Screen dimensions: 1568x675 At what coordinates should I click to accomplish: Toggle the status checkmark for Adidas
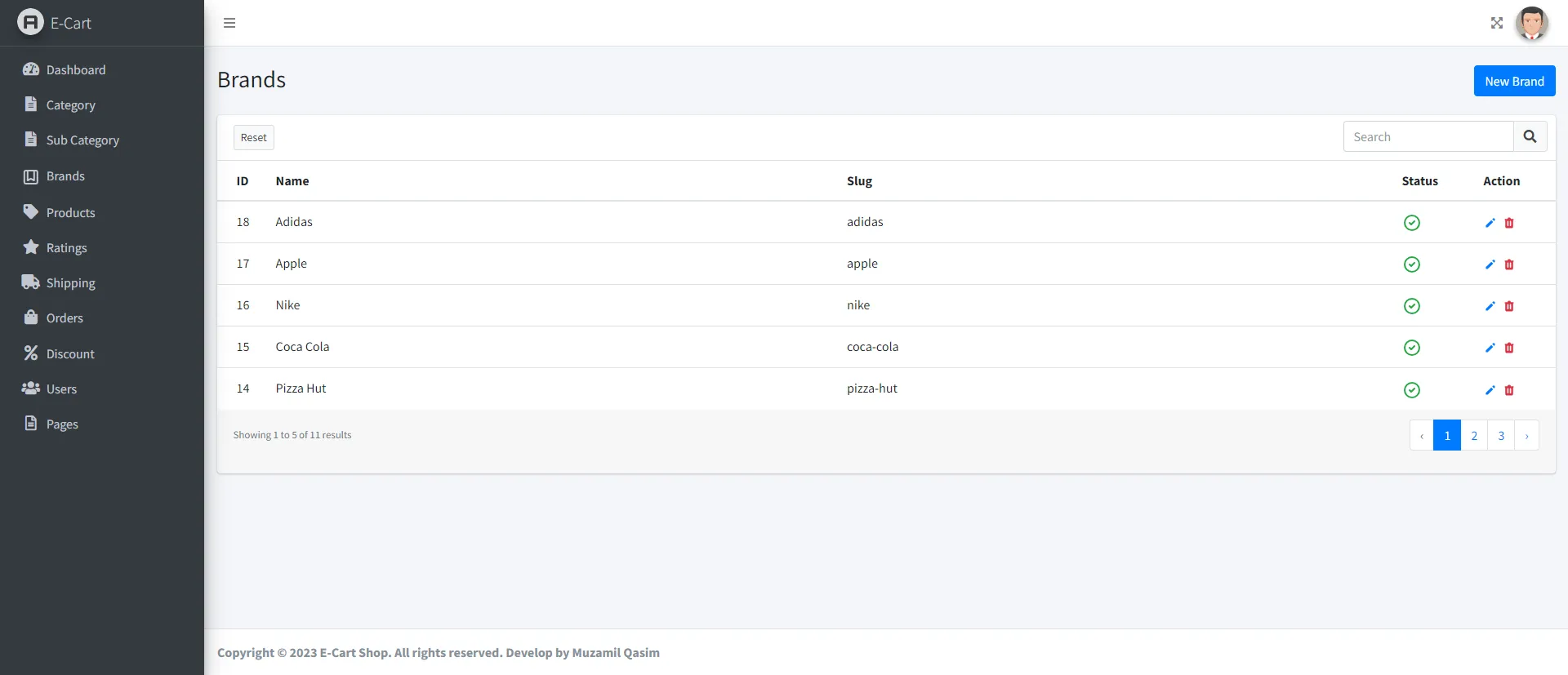click(x=1411, y=223)
